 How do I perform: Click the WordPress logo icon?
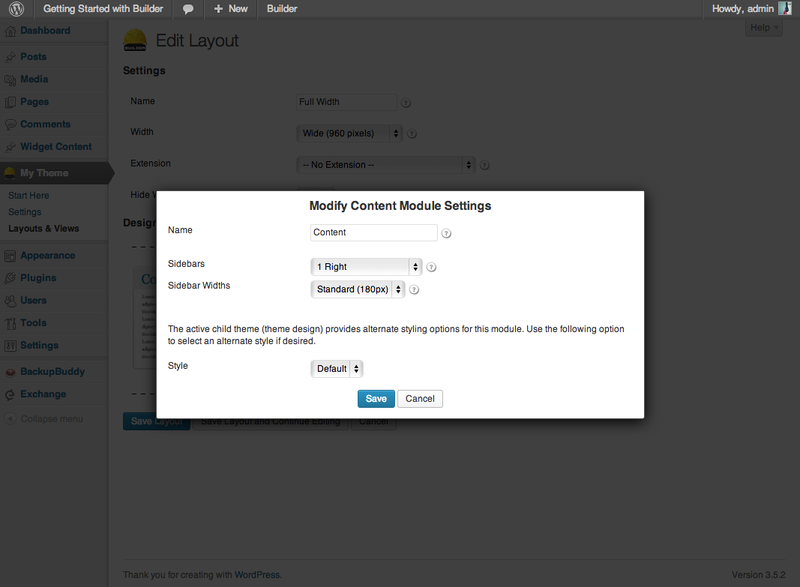point(16,9)
